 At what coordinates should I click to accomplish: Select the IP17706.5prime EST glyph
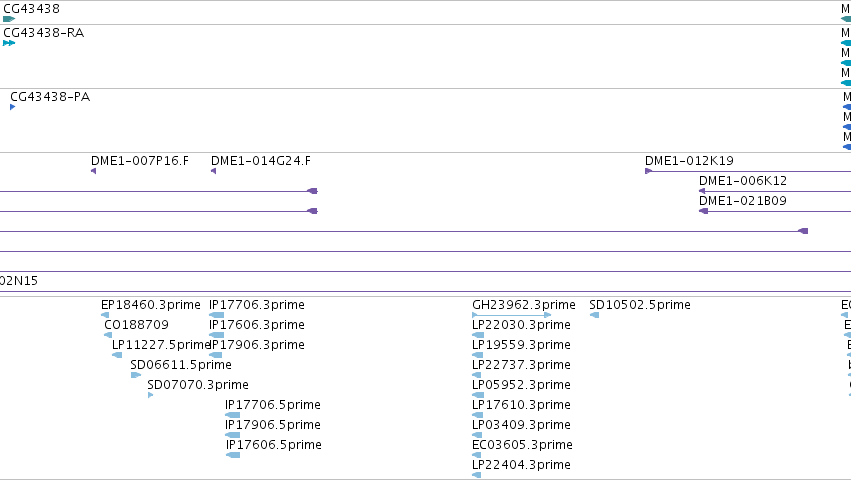point(232,415)
